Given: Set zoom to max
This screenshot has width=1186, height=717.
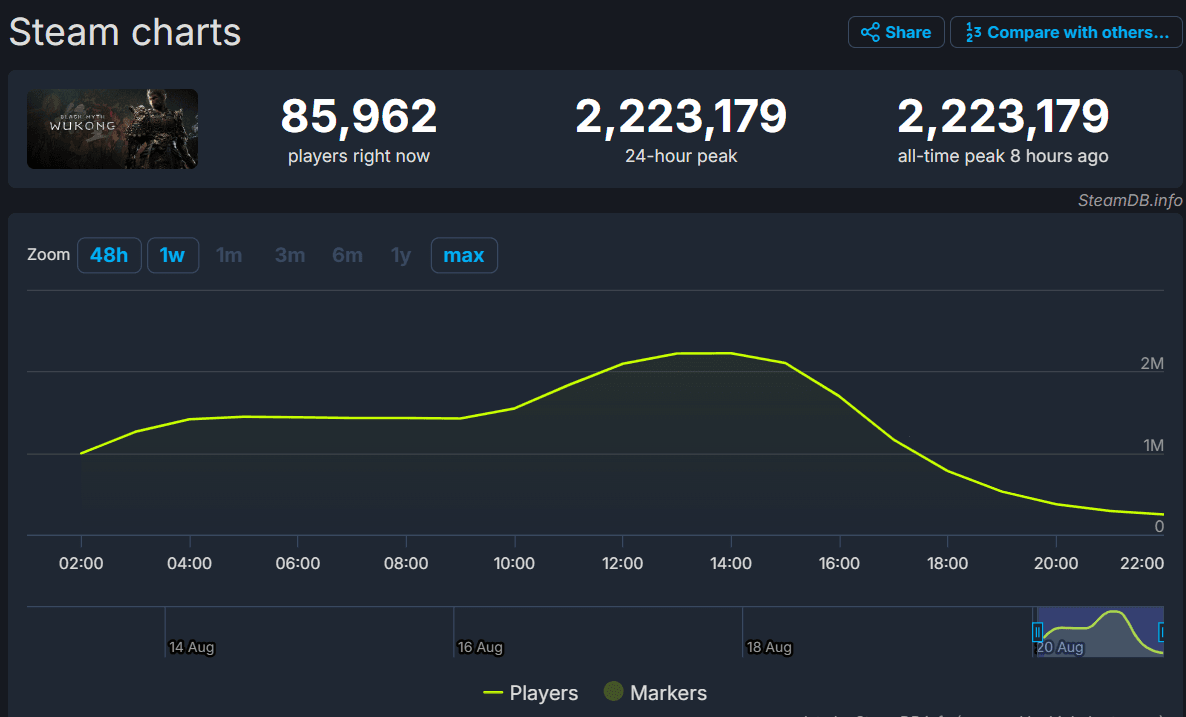Looking at the screenshot, I should pyautogui.click(x=464, y=255).
